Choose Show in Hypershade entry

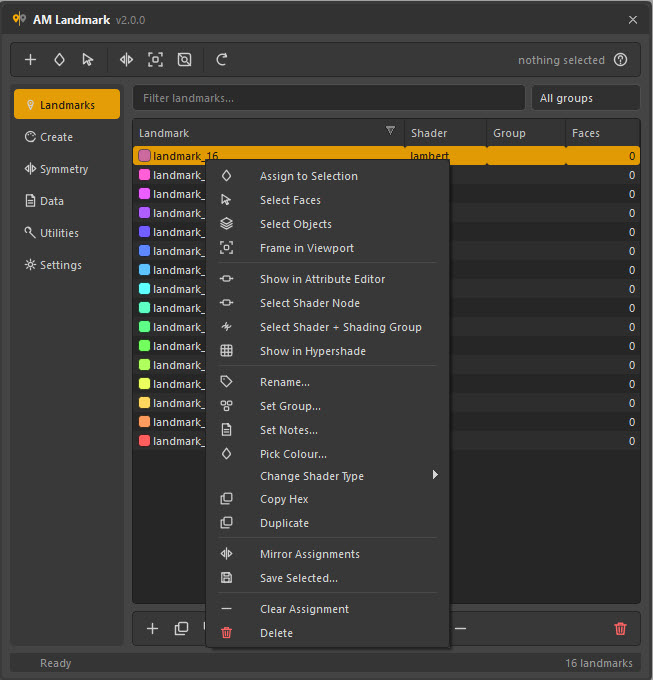point(328,351)
